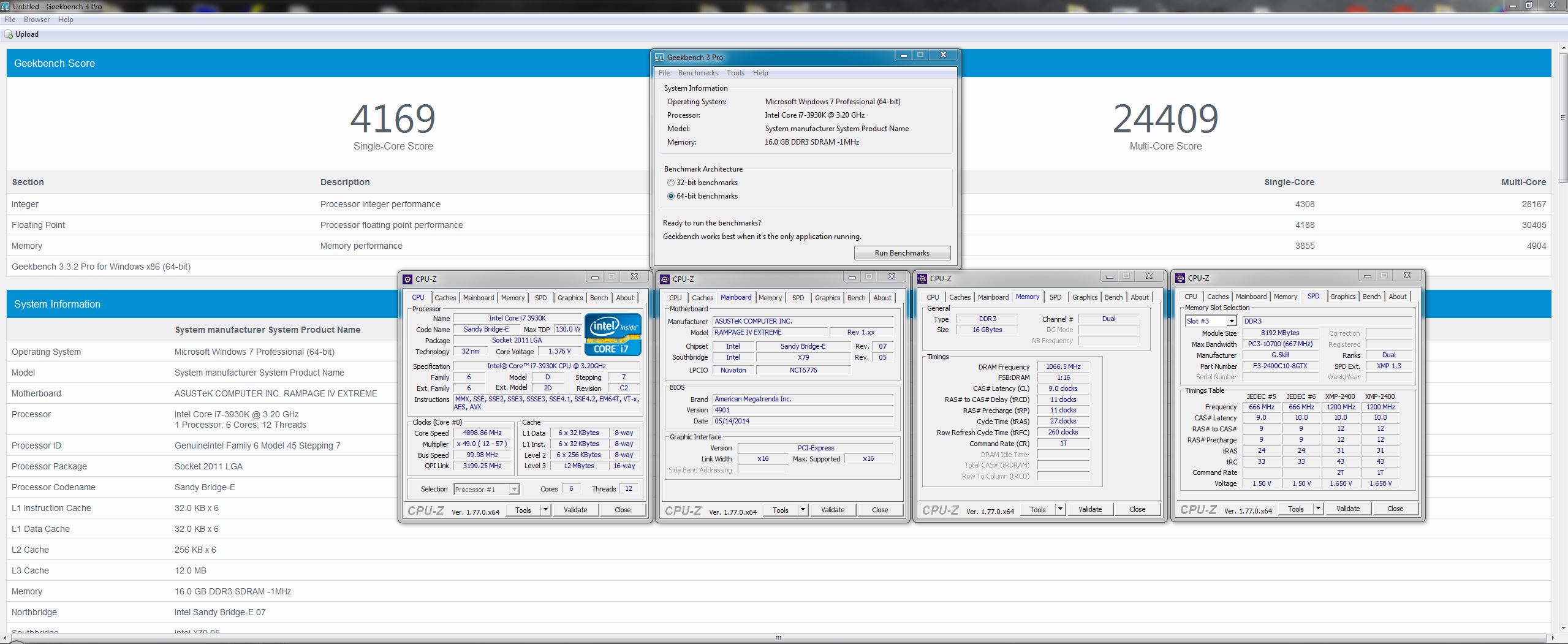Screen dimensions: 1568x644
Task: Expand Tools dropdown arrow in Memory window
Action: tap(1060, 509)
